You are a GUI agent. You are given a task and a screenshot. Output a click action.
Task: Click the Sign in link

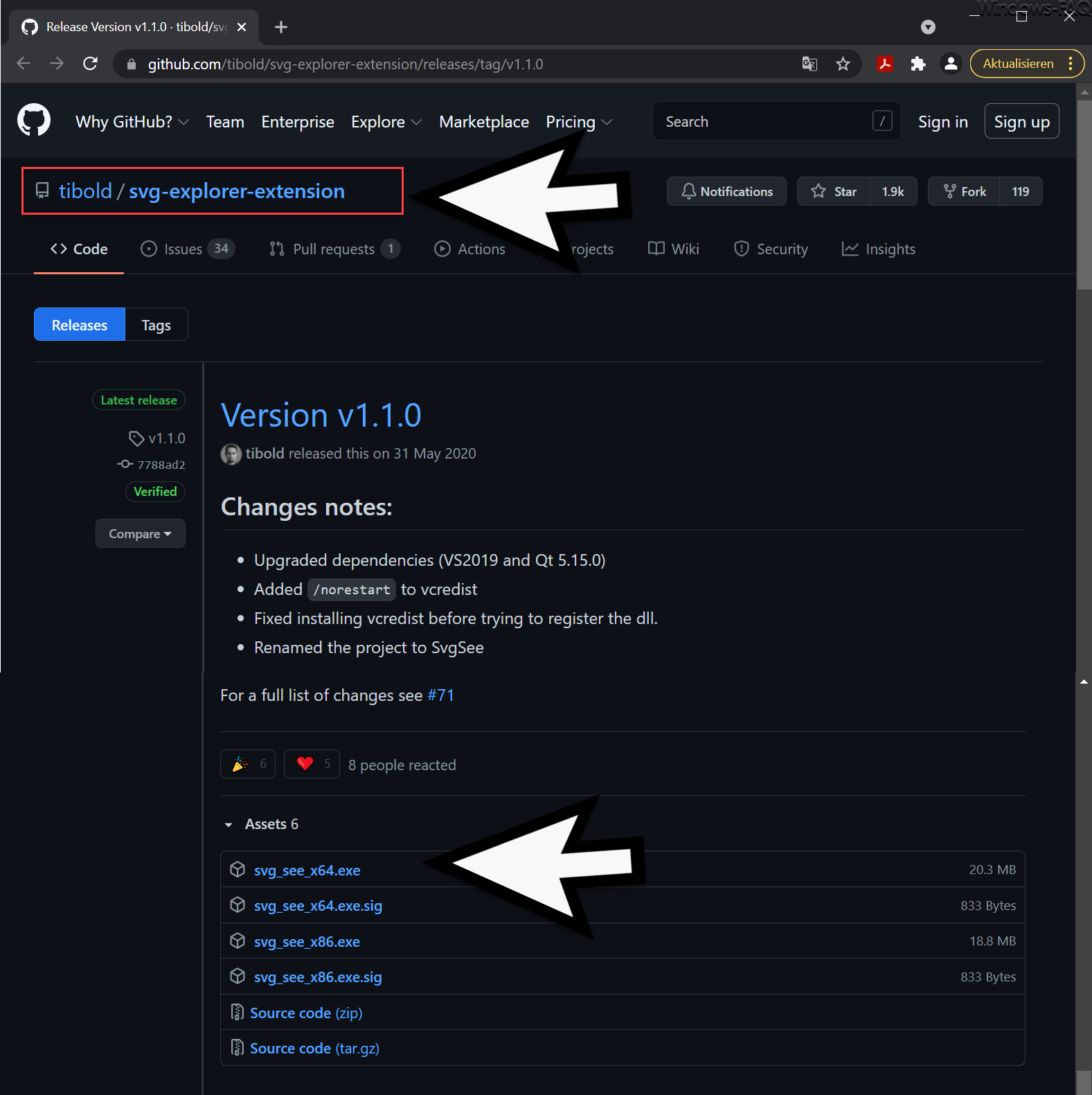pyautogui.click(x=942, y=122)
